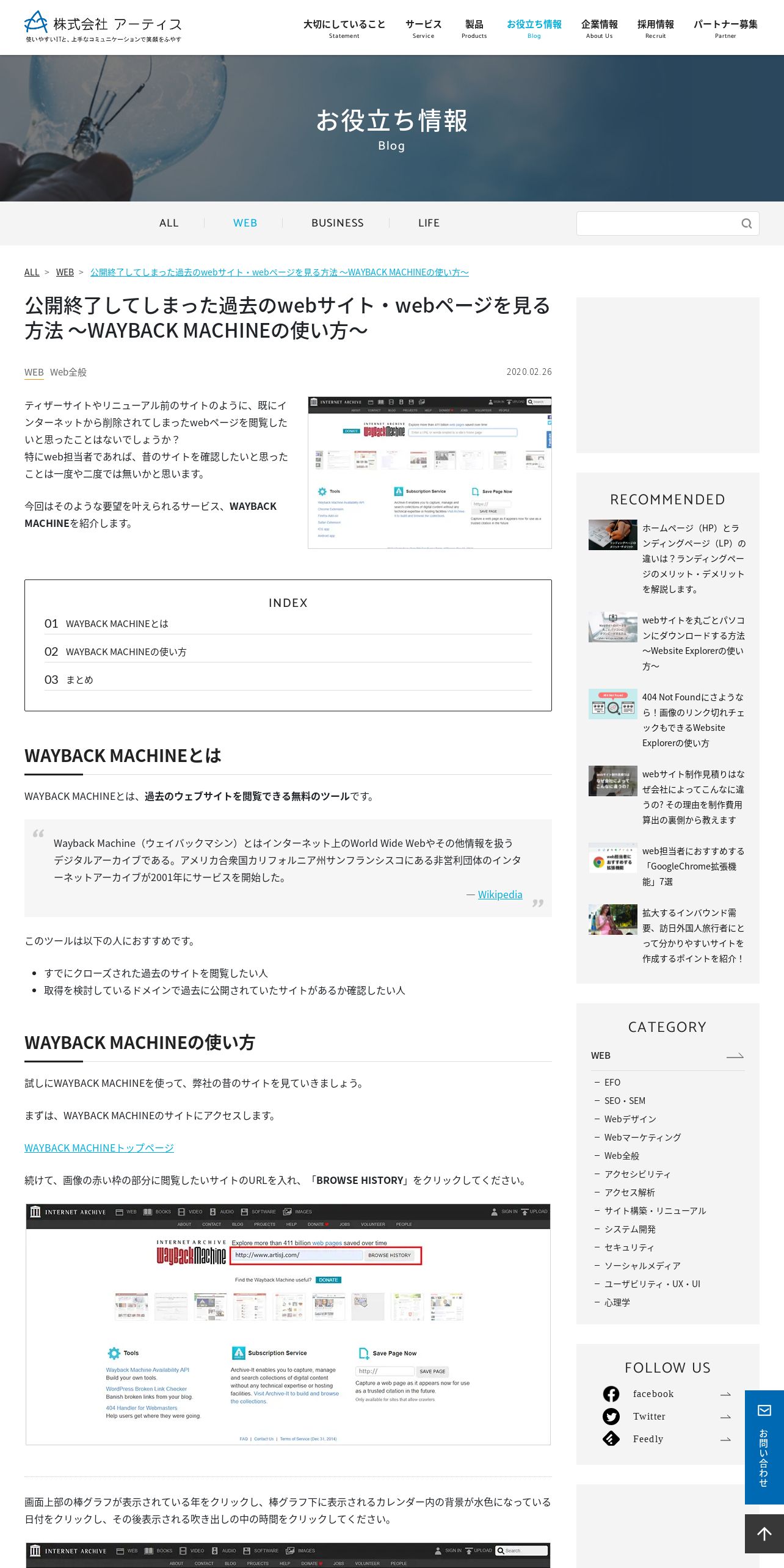Open the Wikipedia citation link
The height and width of the screenshot is (1568, 784).
(500, 895)
